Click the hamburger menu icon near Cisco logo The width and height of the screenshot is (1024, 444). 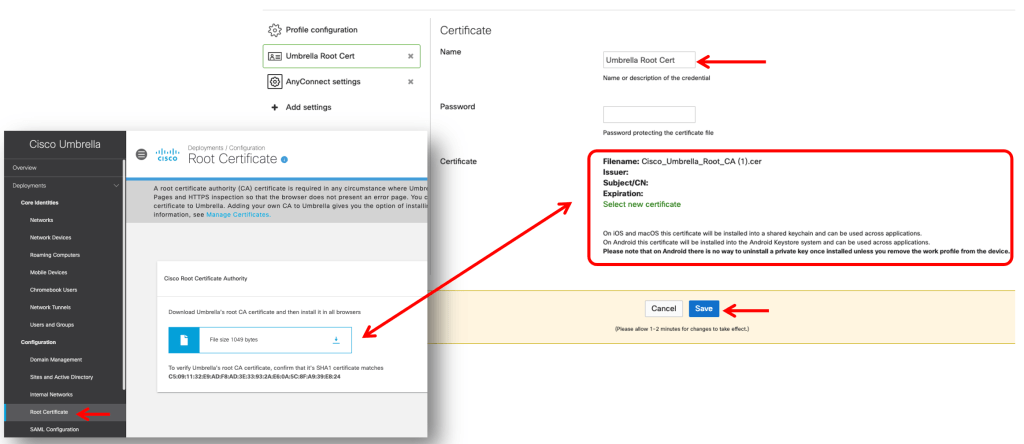(141, 153)
